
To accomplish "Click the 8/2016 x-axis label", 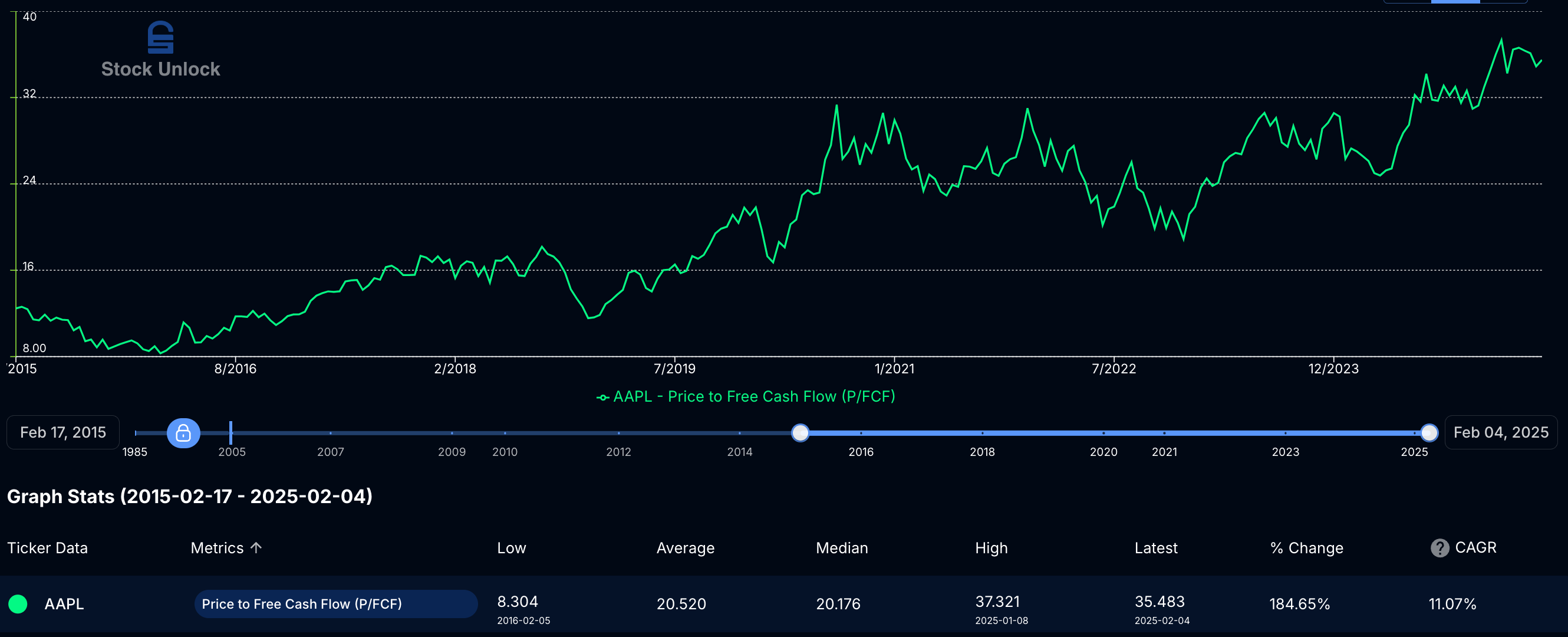I will [235, 369].
